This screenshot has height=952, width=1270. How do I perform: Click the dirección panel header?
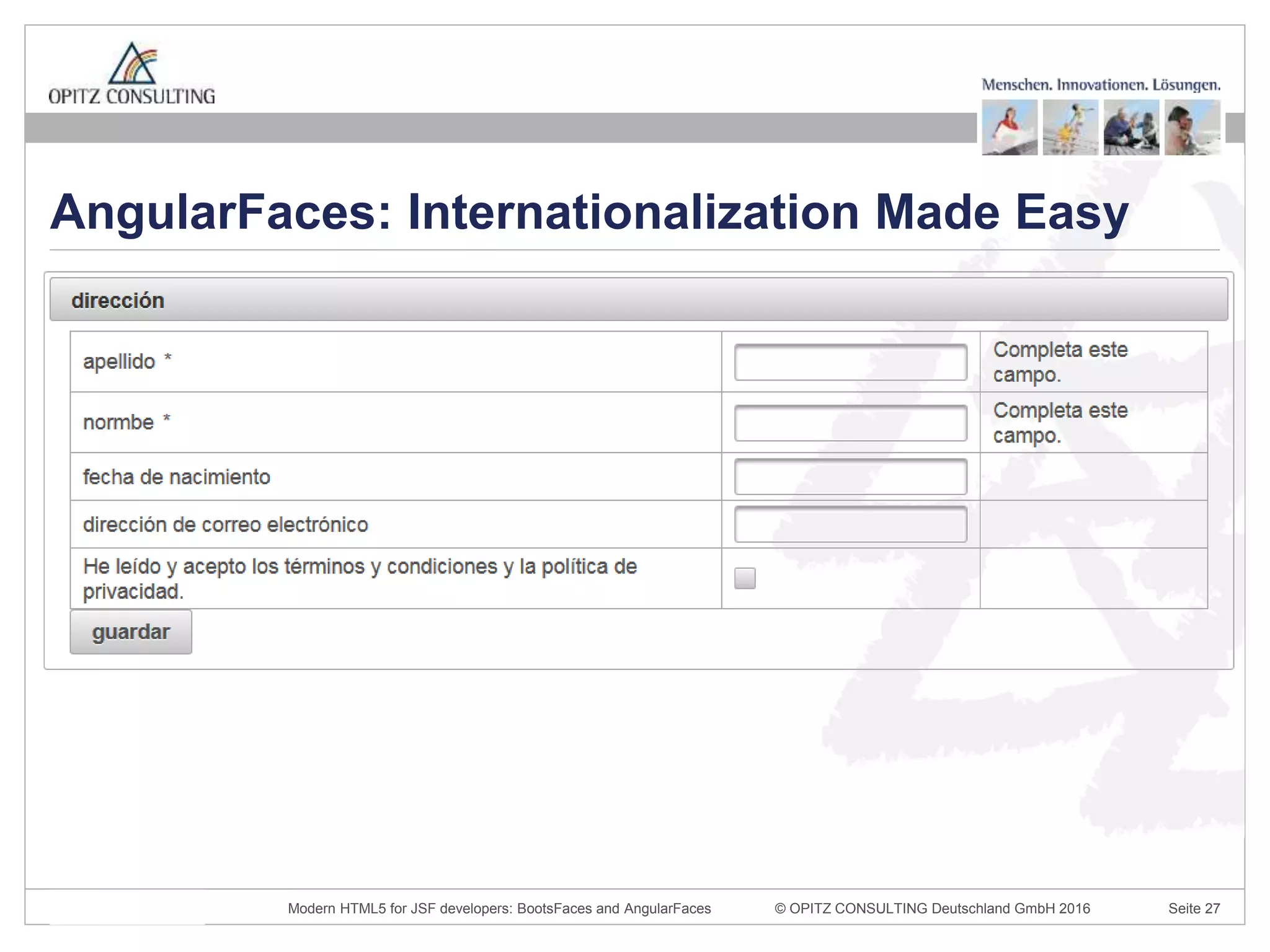click(639, 300)
